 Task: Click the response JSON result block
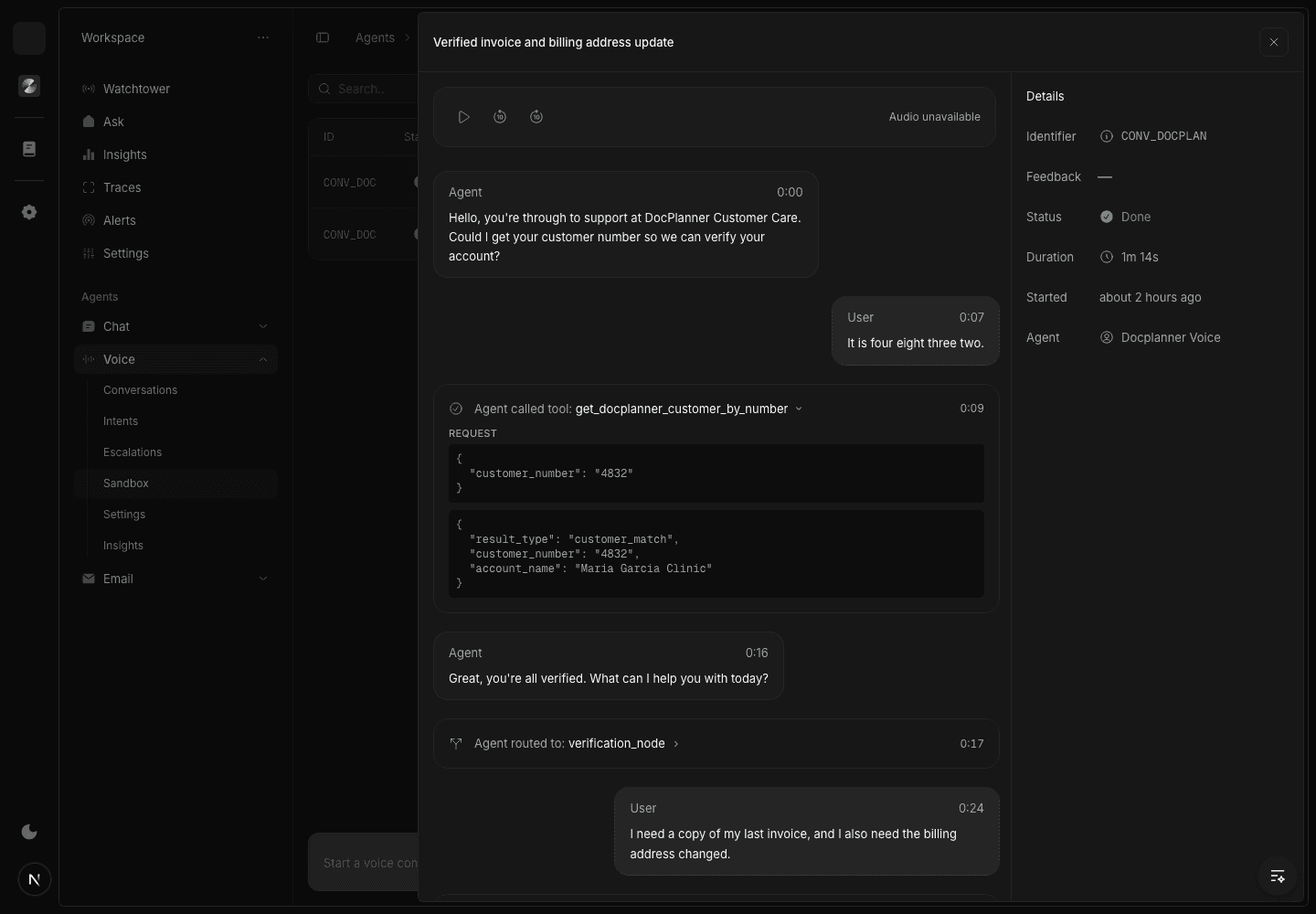716,554
